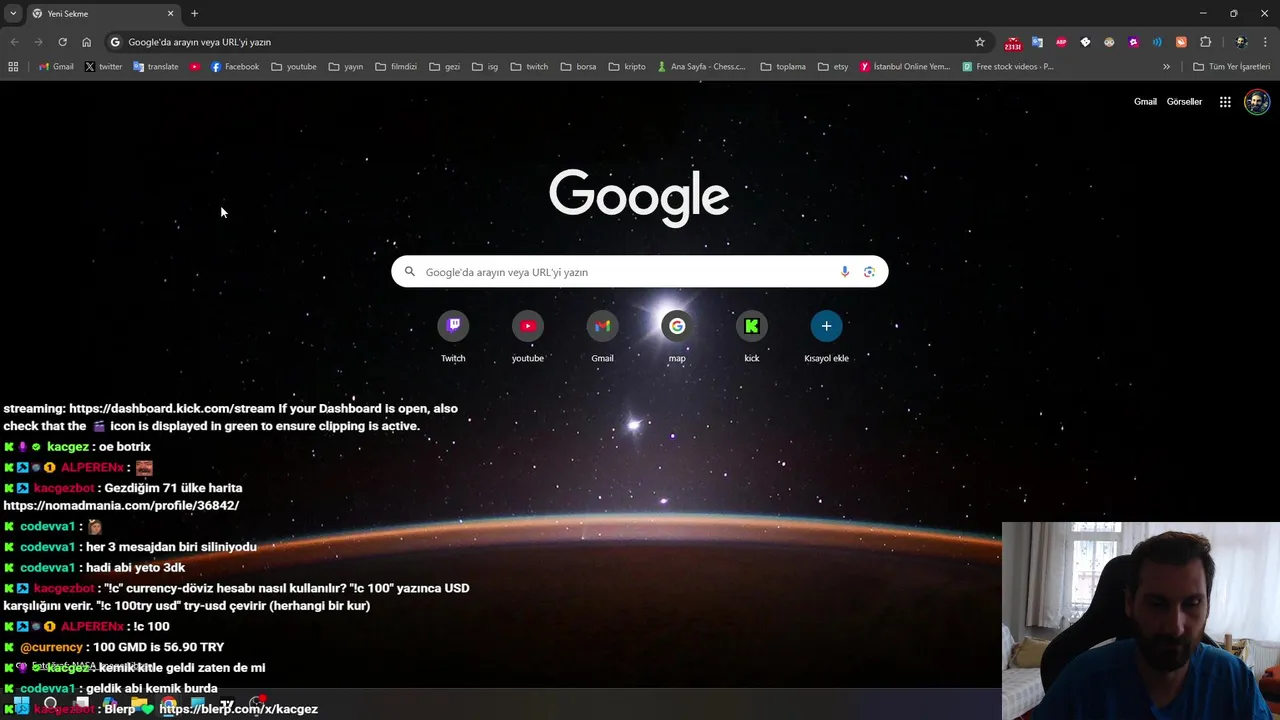Image resolution: width=1280 pixels, height=720 pixels.
Task: Show more bookmarks with double-chevron
Action: [x=1166, y=67]
